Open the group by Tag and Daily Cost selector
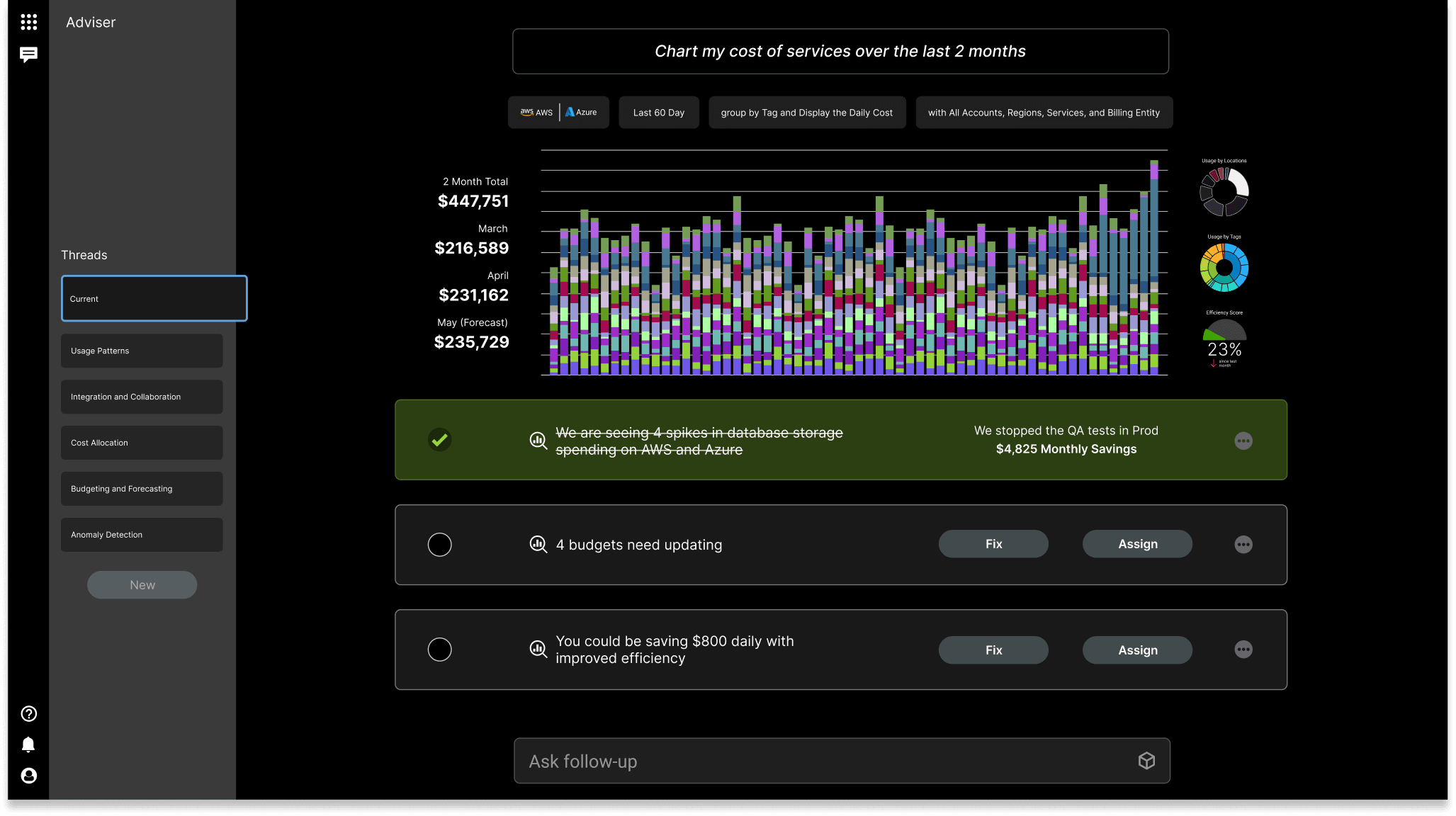 (807, 112)
